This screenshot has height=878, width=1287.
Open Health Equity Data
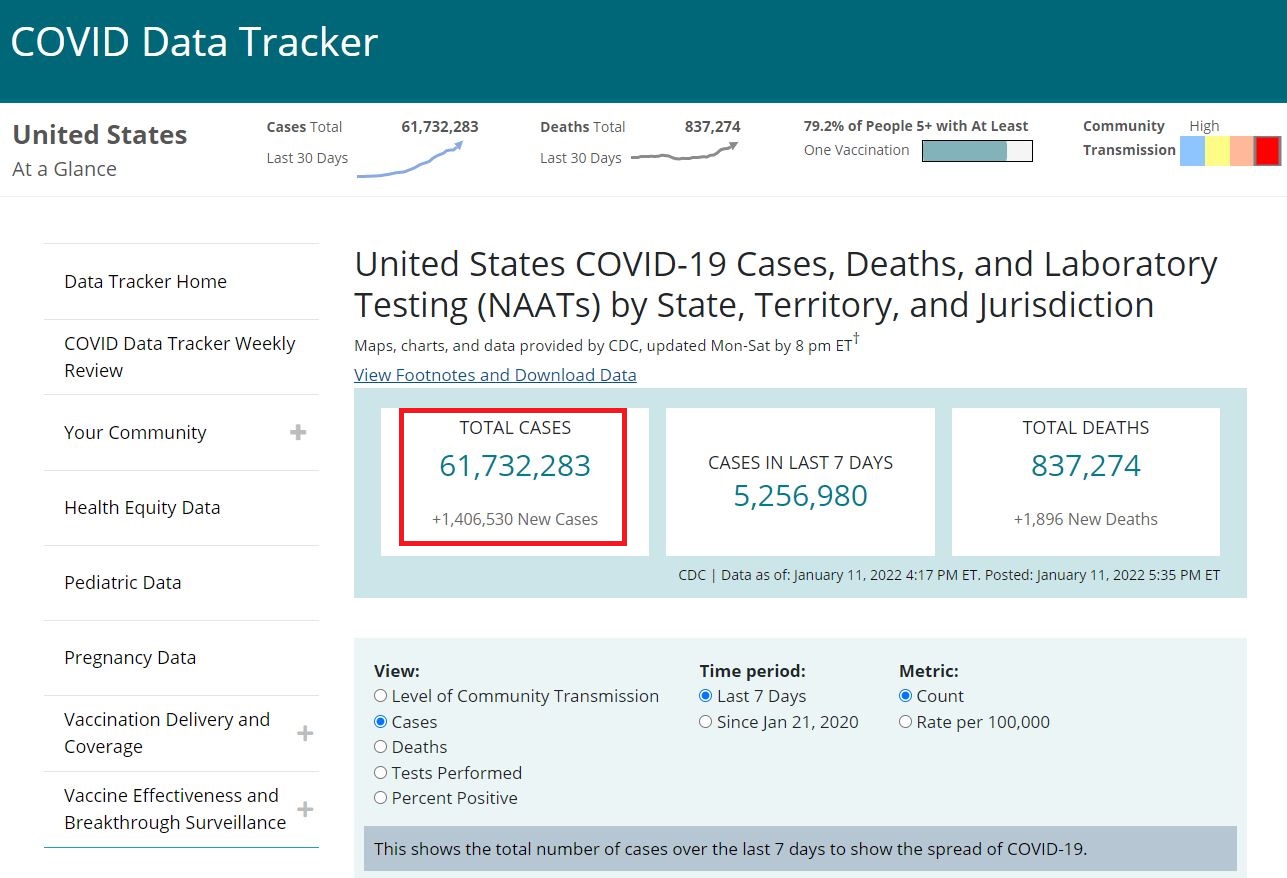click(x=142, y=508)
